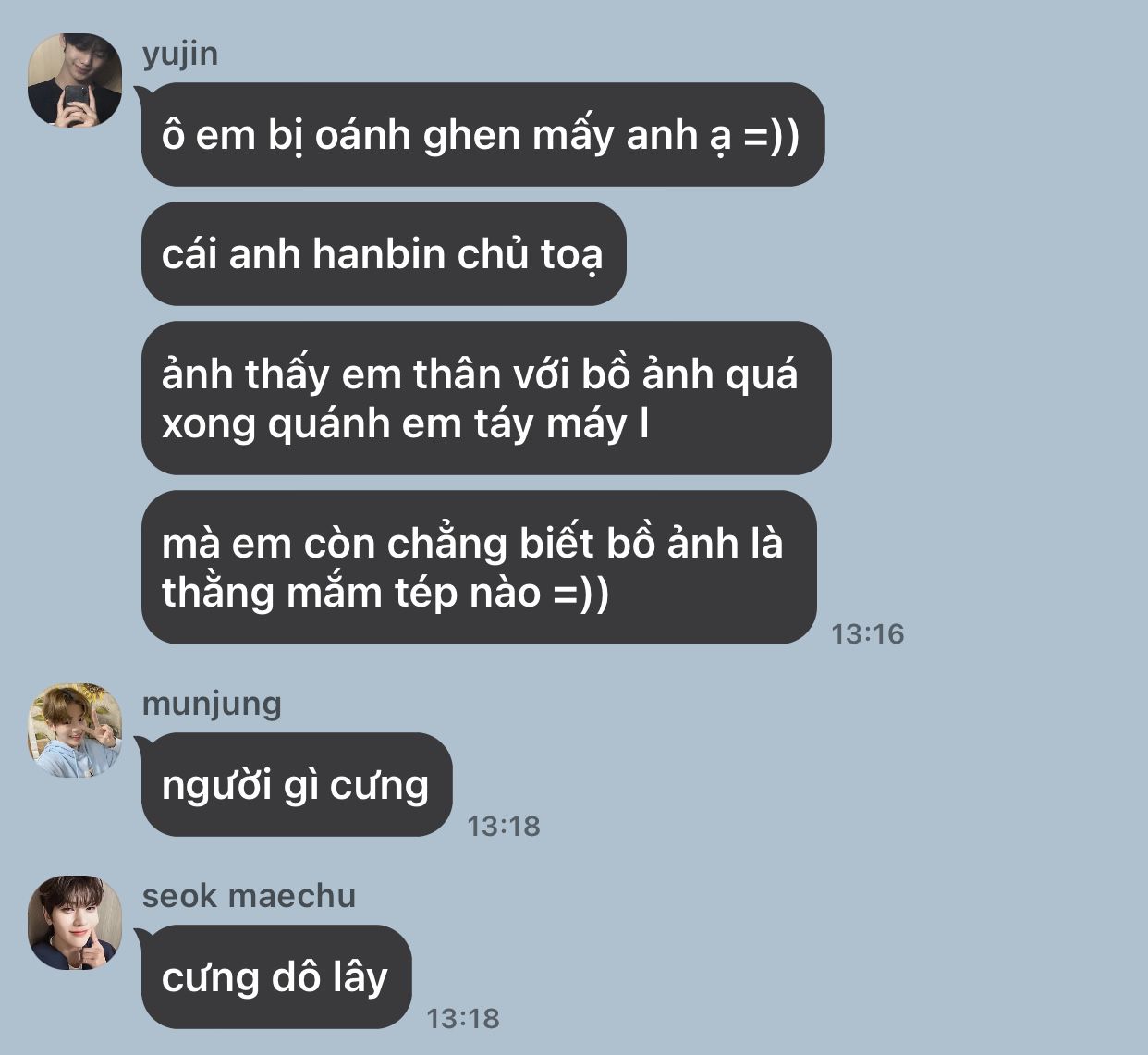The width and height of the screenshot is (1148, 1055).
Task: Select the message starting "ảnh thấy em thân"
Action: coord(486,399)
